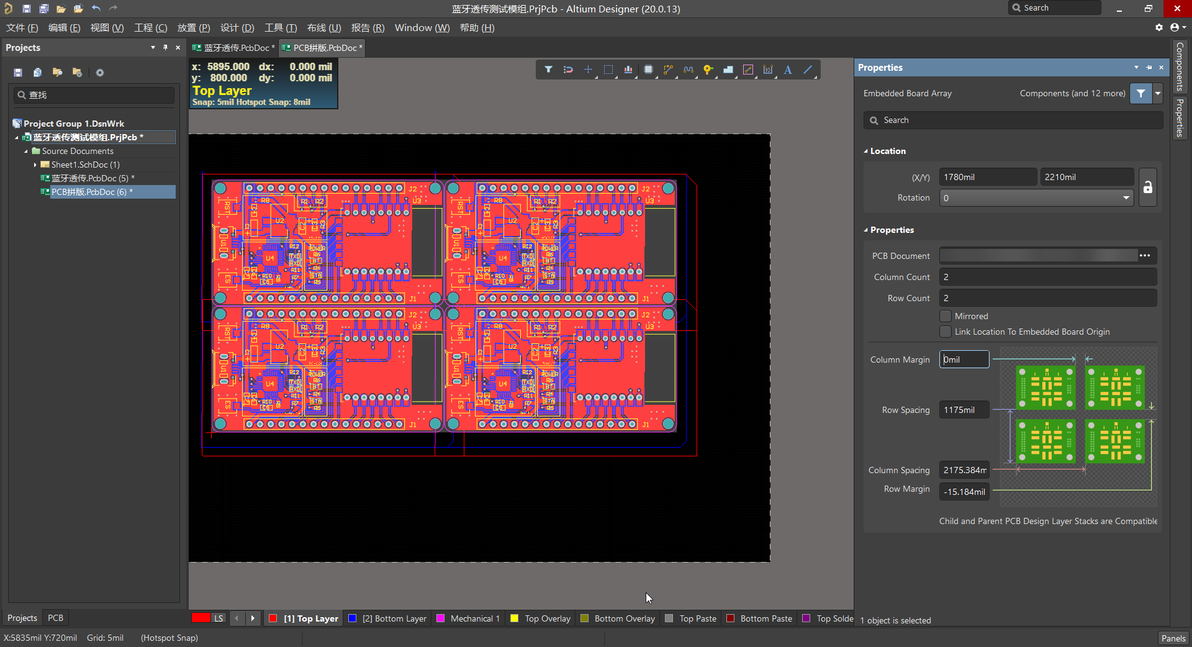Click the Properties panel filter button
The height and width of the screenshot is (647, 1192).
(x=1140, y=94)
